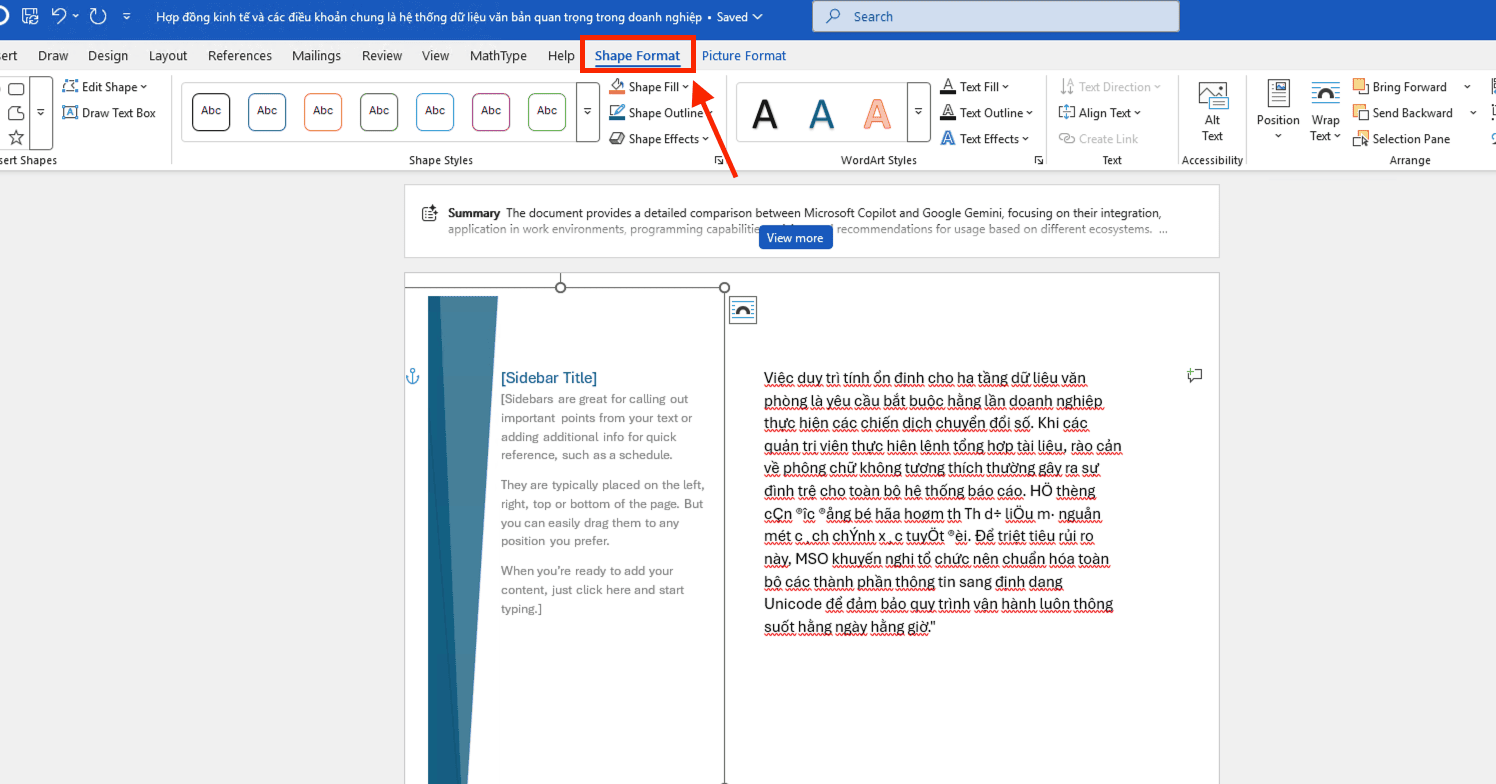Open the Bring Forward dropdown arrow
Viewport: 1496px width, 784px height.
(x=1467, y=87)
